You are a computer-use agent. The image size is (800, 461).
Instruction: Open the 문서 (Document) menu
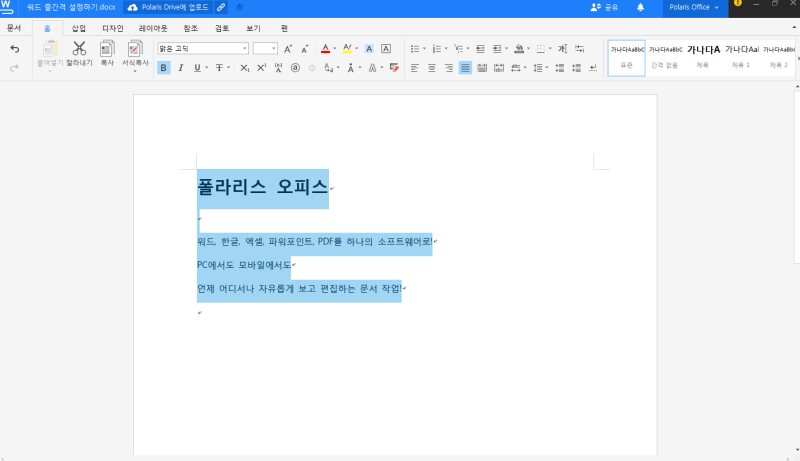pos(14,28)
